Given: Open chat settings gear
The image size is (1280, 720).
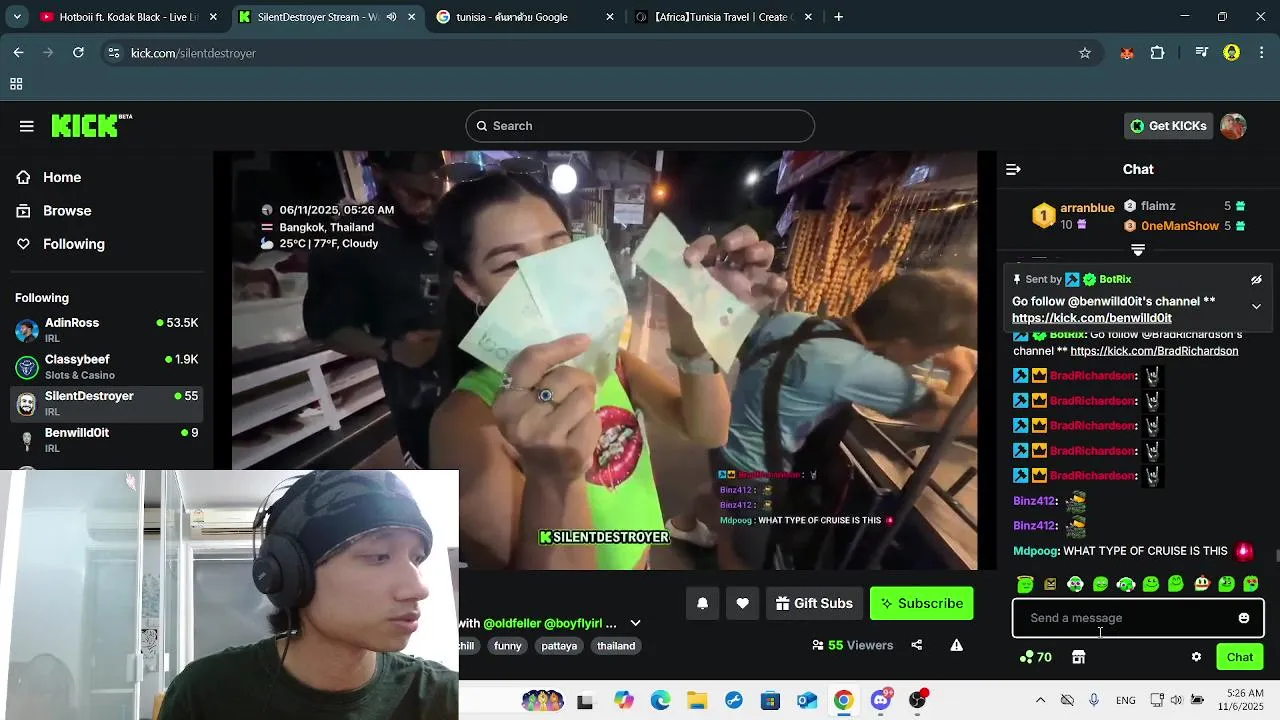Looking at the screenshot, I should [1196, 657].
